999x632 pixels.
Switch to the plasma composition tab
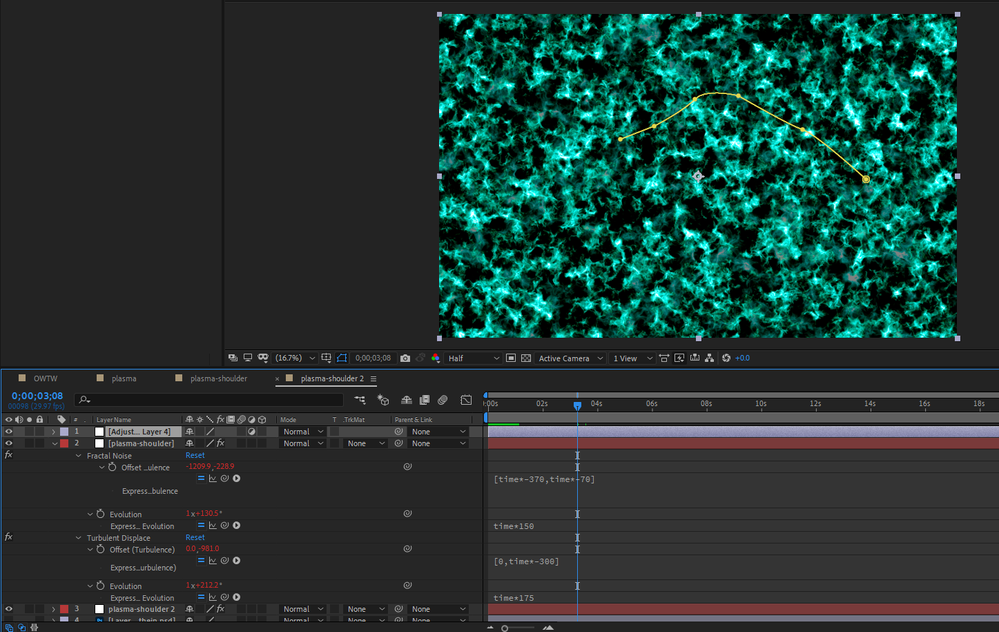pyautogui.click(x=124, y=379)
